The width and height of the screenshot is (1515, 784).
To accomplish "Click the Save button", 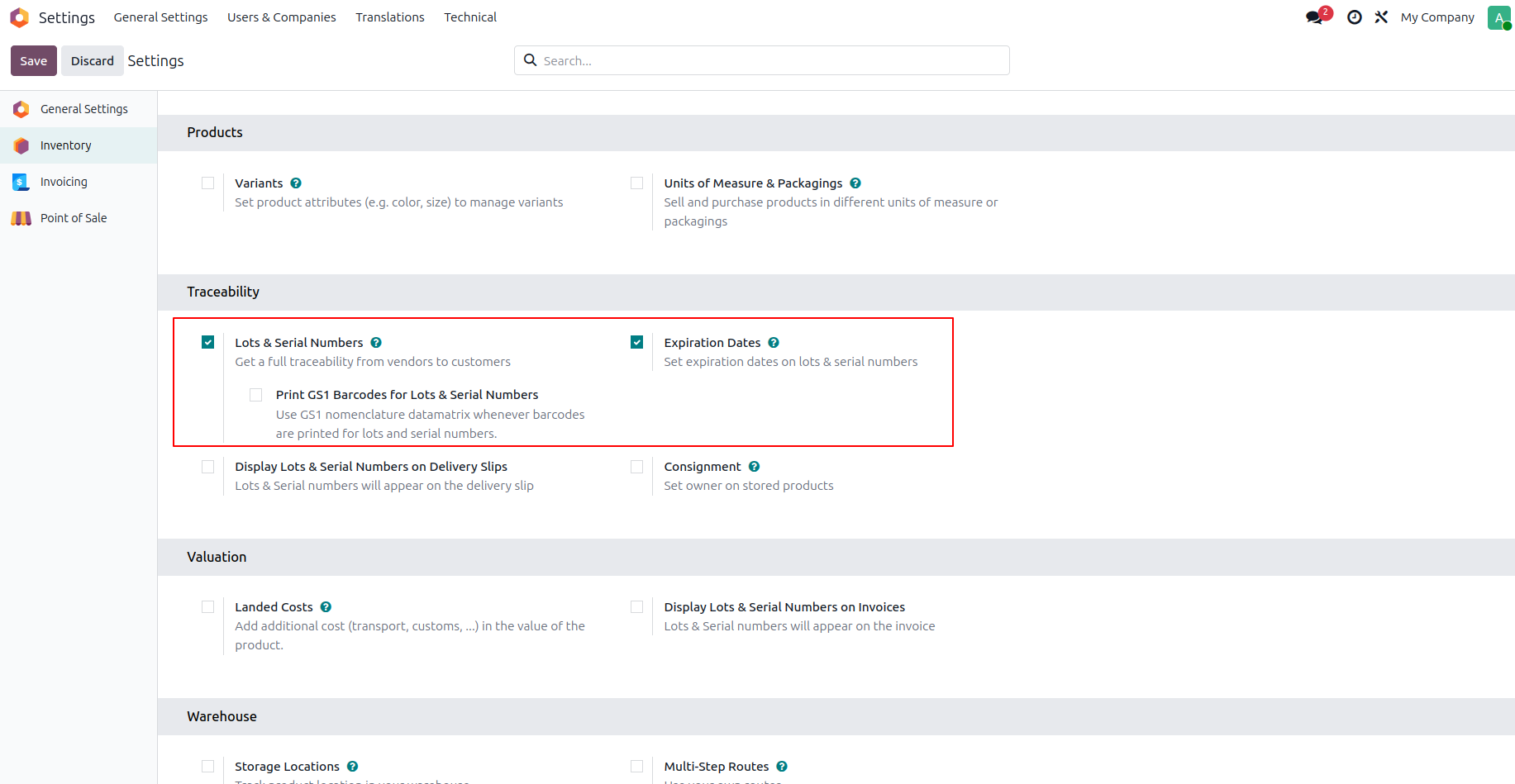I will [x=34, y=61].
